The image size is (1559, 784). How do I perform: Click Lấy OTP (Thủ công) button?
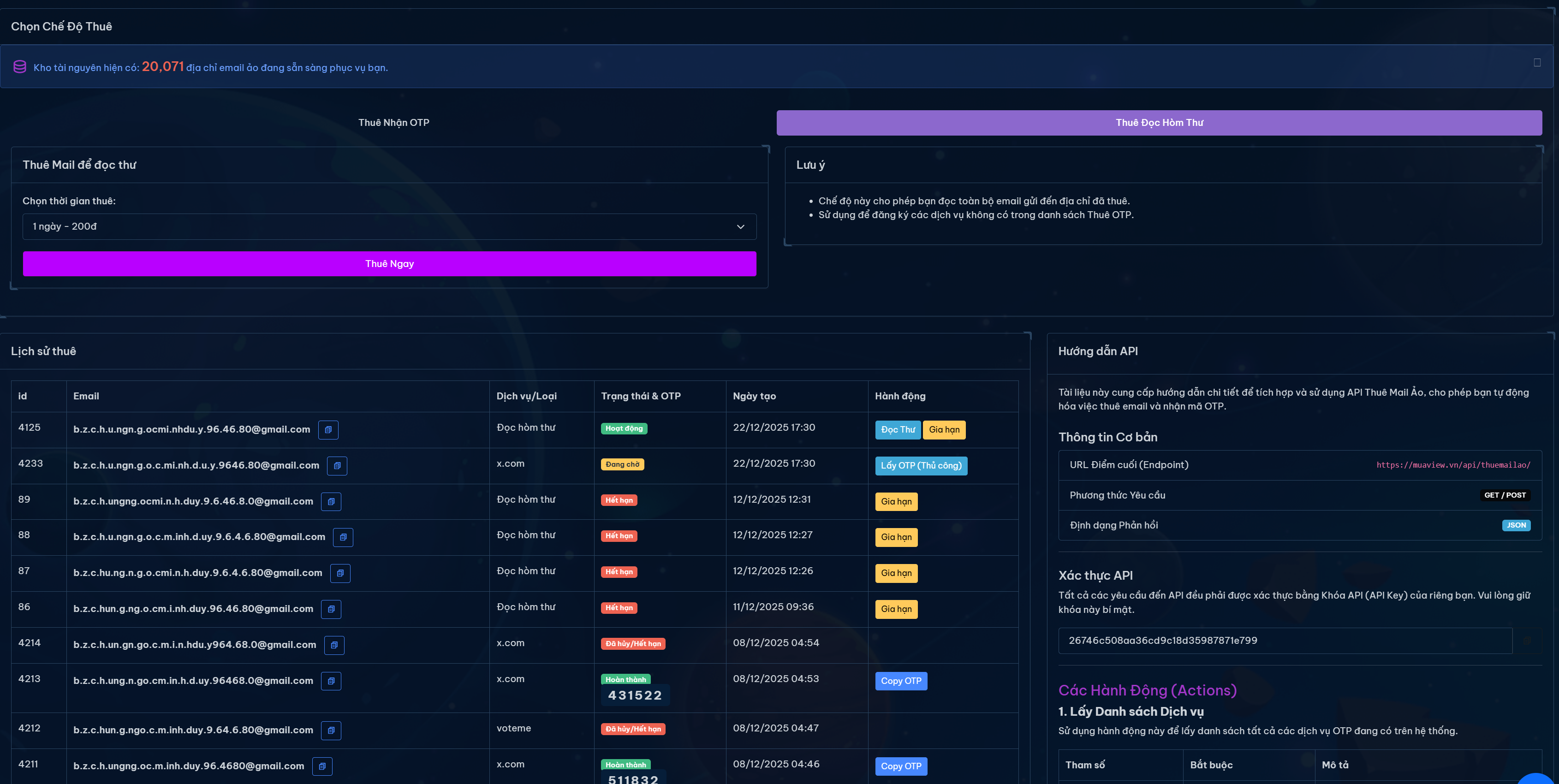921,465
